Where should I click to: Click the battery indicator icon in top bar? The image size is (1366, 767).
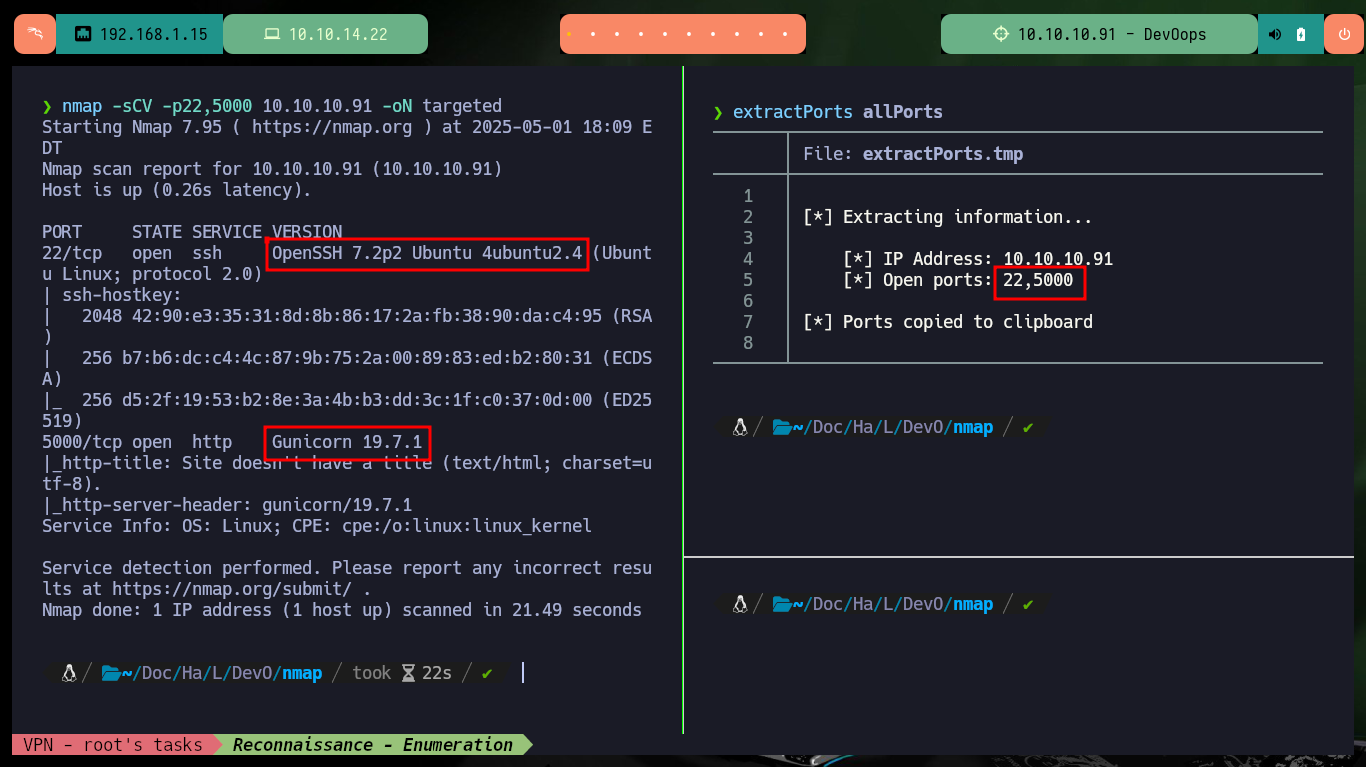1301,34
